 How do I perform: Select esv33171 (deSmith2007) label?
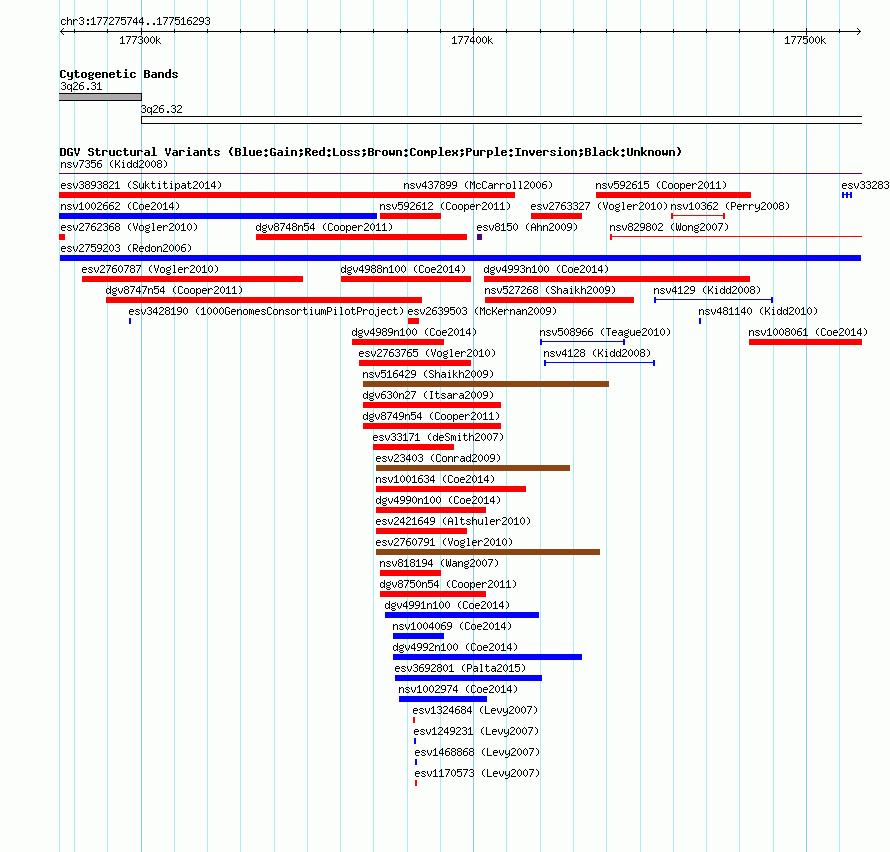438,437
